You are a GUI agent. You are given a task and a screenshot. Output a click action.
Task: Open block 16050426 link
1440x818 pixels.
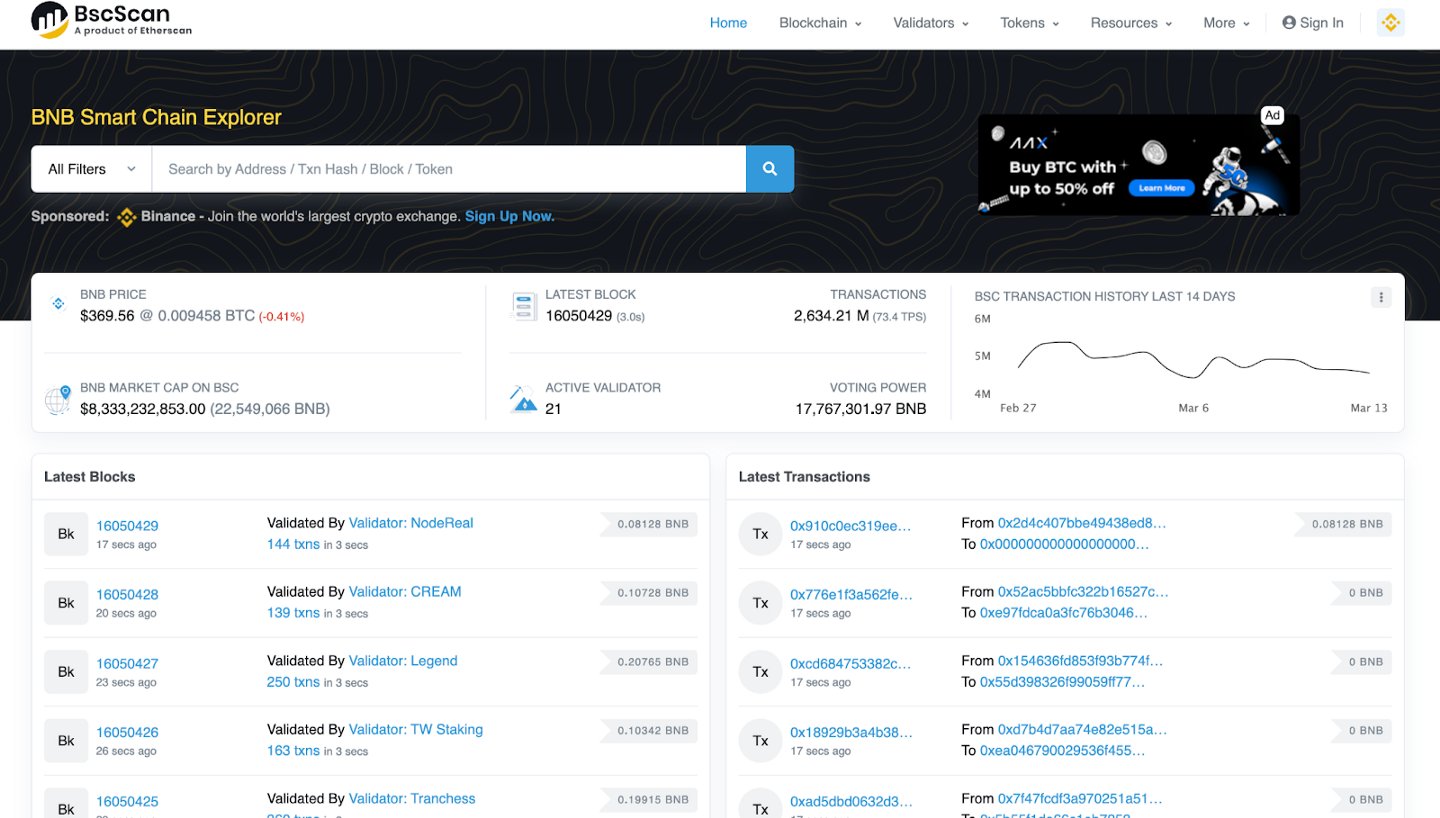point(127,733)
